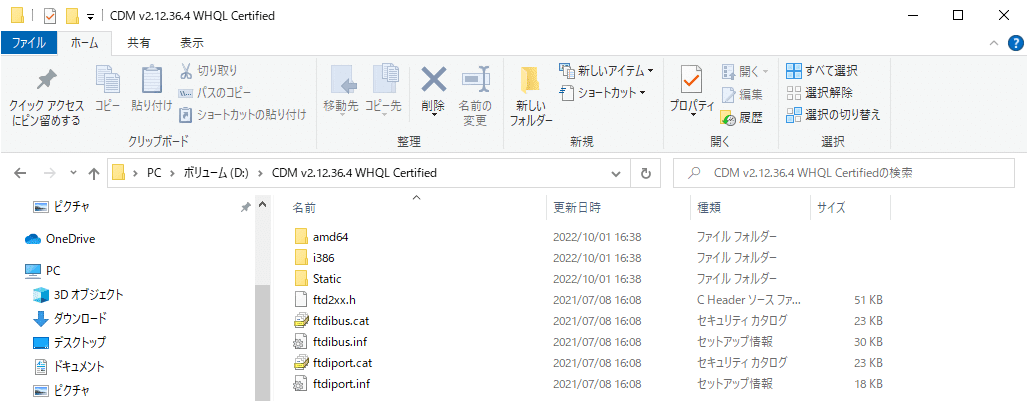Screen dimensions: 1028x401
Task: Go up one folder level arrow
Action: click(94, 174)
